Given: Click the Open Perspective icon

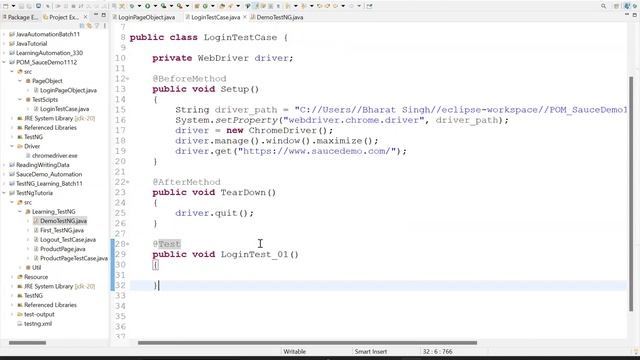Looking at the screenshot, I should point(616,6).
